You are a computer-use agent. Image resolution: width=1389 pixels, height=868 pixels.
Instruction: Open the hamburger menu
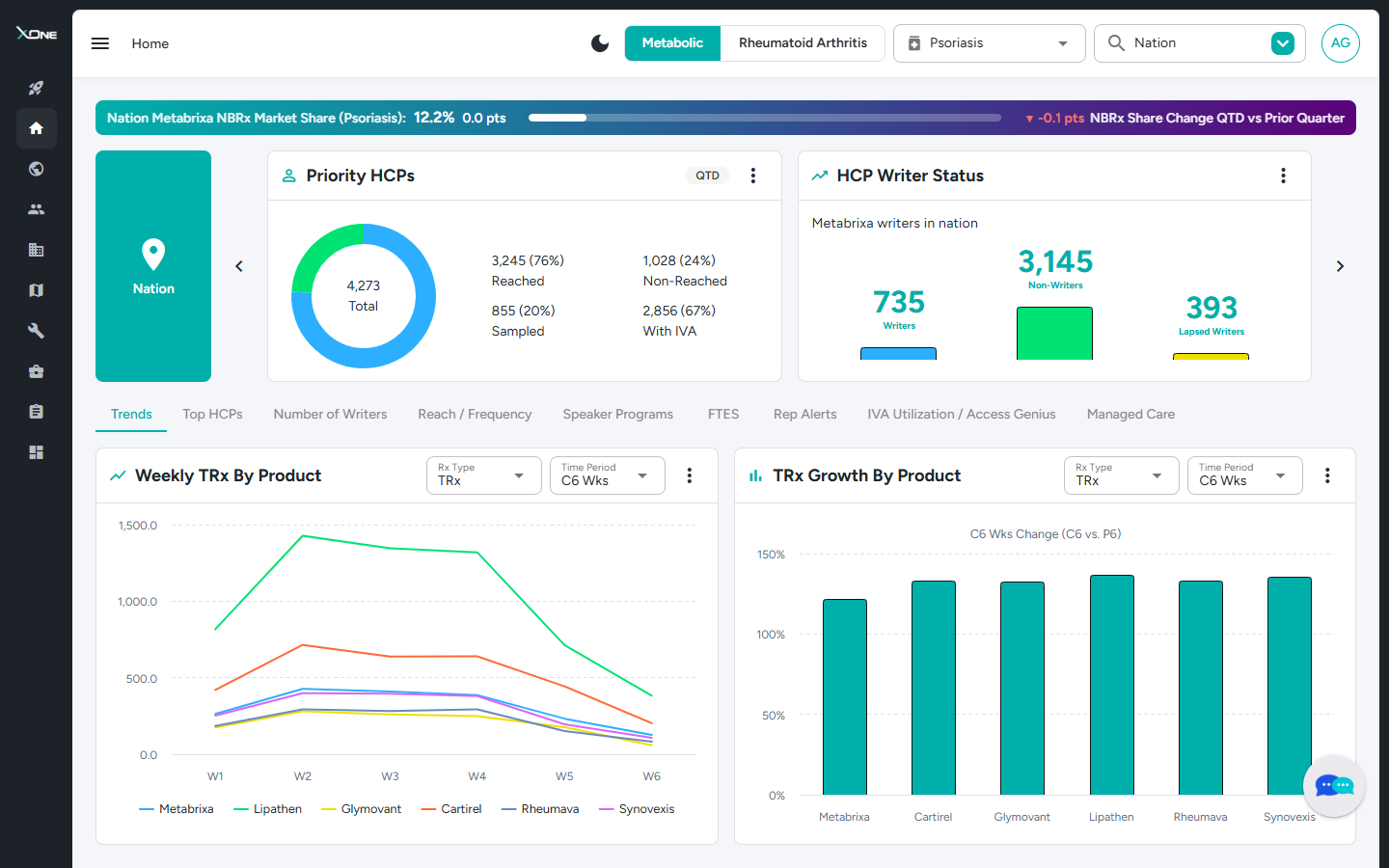pyautogui.click(x=100, y=43)
